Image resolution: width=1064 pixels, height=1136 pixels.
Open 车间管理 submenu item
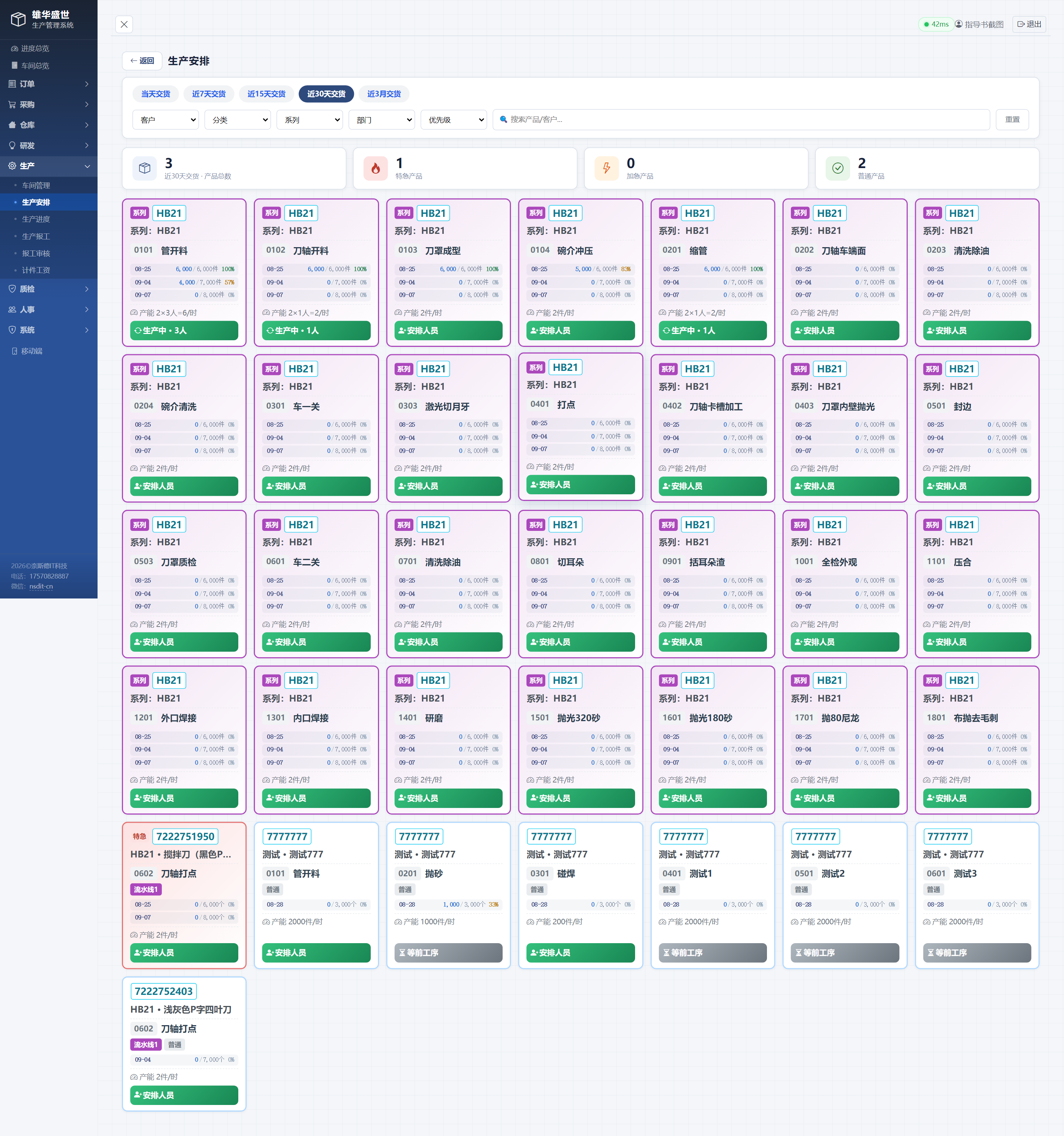click(x=48, y=186)
